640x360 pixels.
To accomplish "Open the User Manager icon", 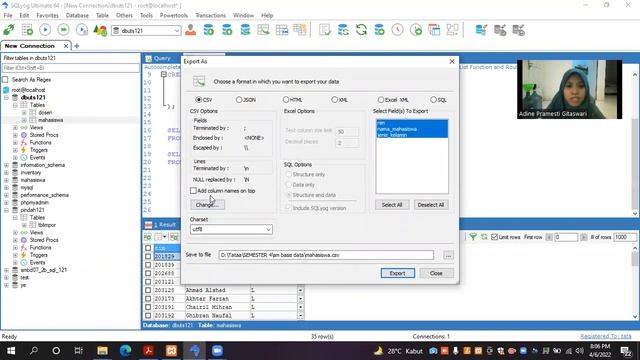I will [x=190, y=30].
